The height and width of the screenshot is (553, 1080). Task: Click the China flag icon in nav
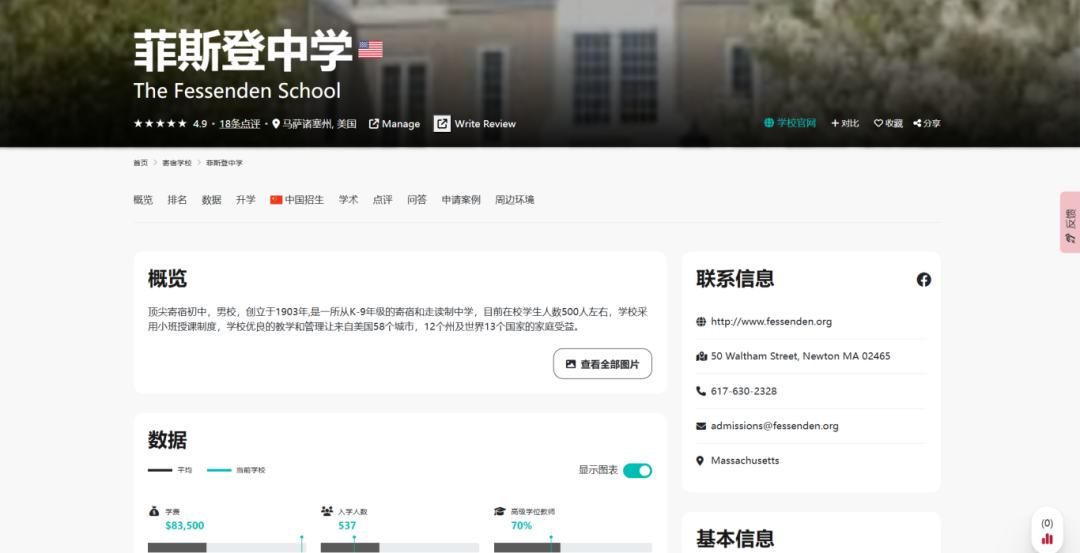(276, 200)
